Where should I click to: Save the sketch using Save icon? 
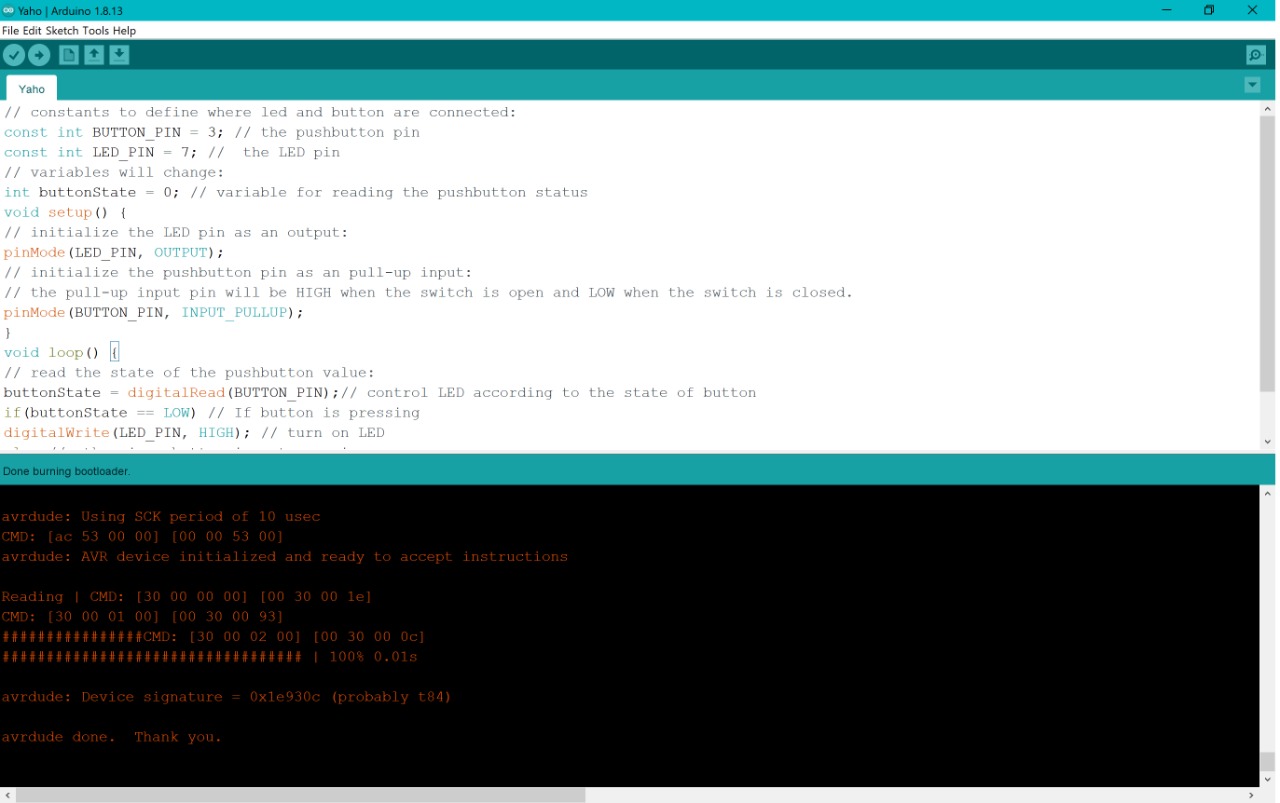coord(119,55)
